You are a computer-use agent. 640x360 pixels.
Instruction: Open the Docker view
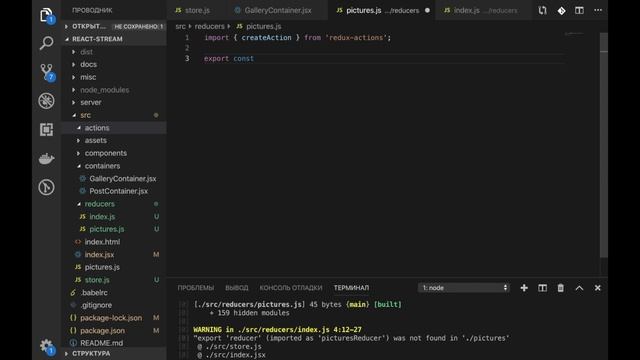point(47,158)
